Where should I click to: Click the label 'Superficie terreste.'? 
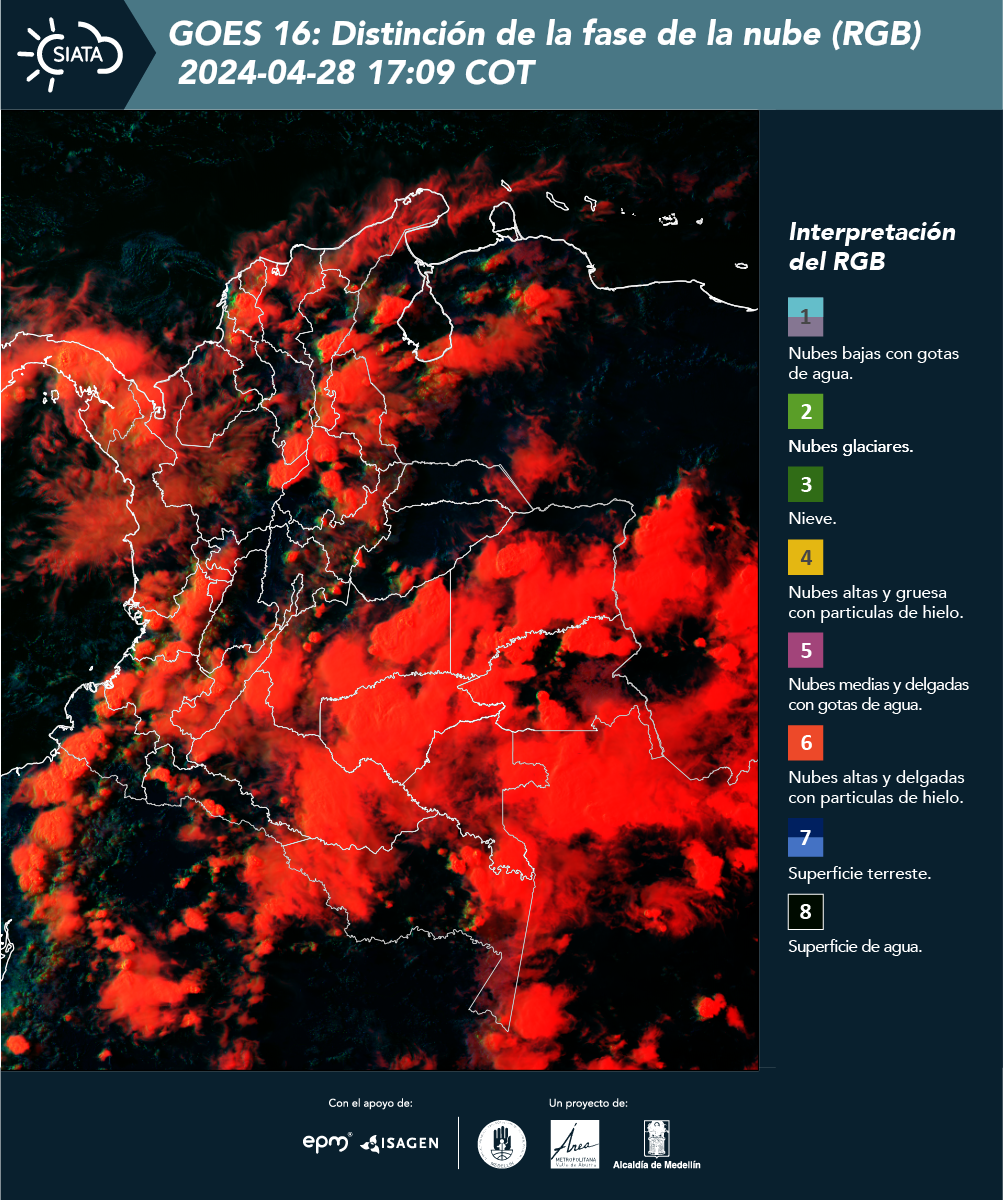[x=860, y=874]
